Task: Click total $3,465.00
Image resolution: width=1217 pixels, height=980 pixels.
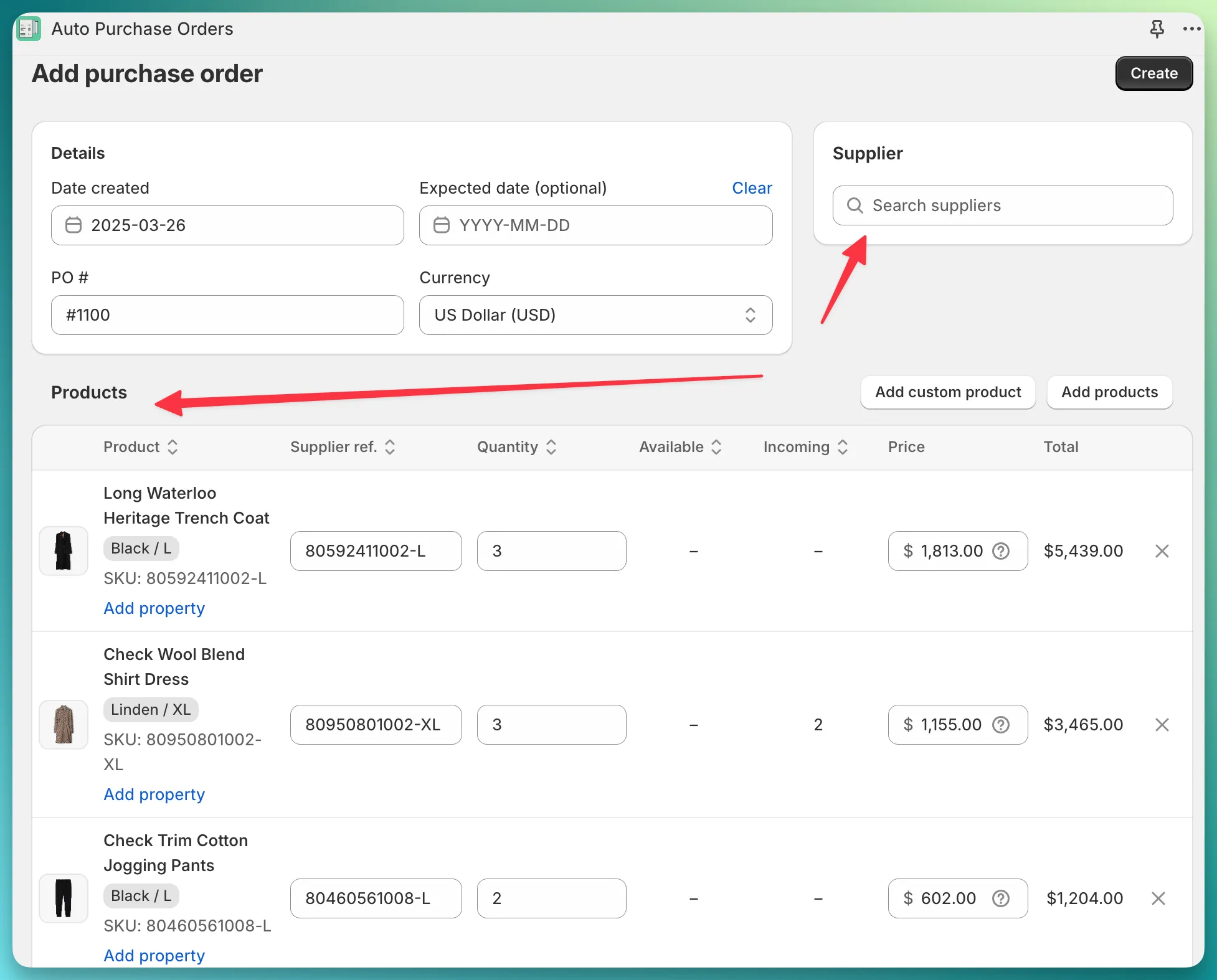Action: (1083, 725)
